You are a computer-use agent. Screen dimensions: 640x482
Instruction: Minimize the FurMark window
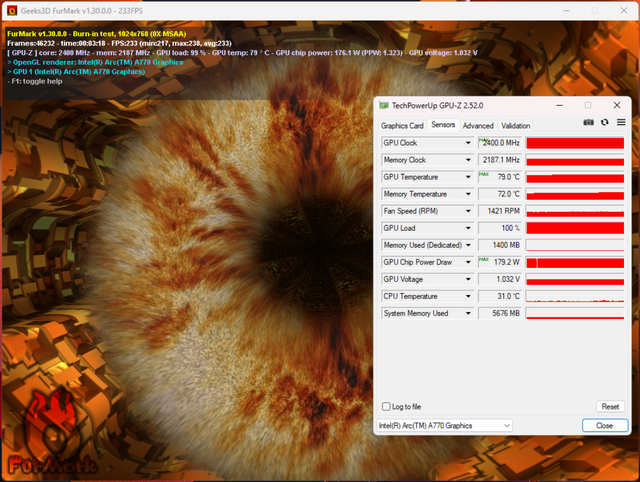tap(566, 11)
